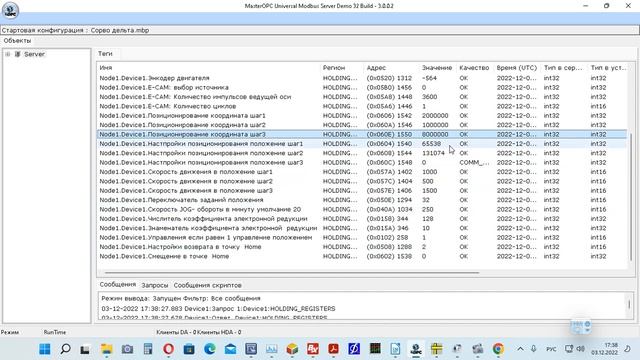640x360 pixels.
Task: Select row Смещение в точке Home
Action: pyautogui.click(x=362, y=256)
